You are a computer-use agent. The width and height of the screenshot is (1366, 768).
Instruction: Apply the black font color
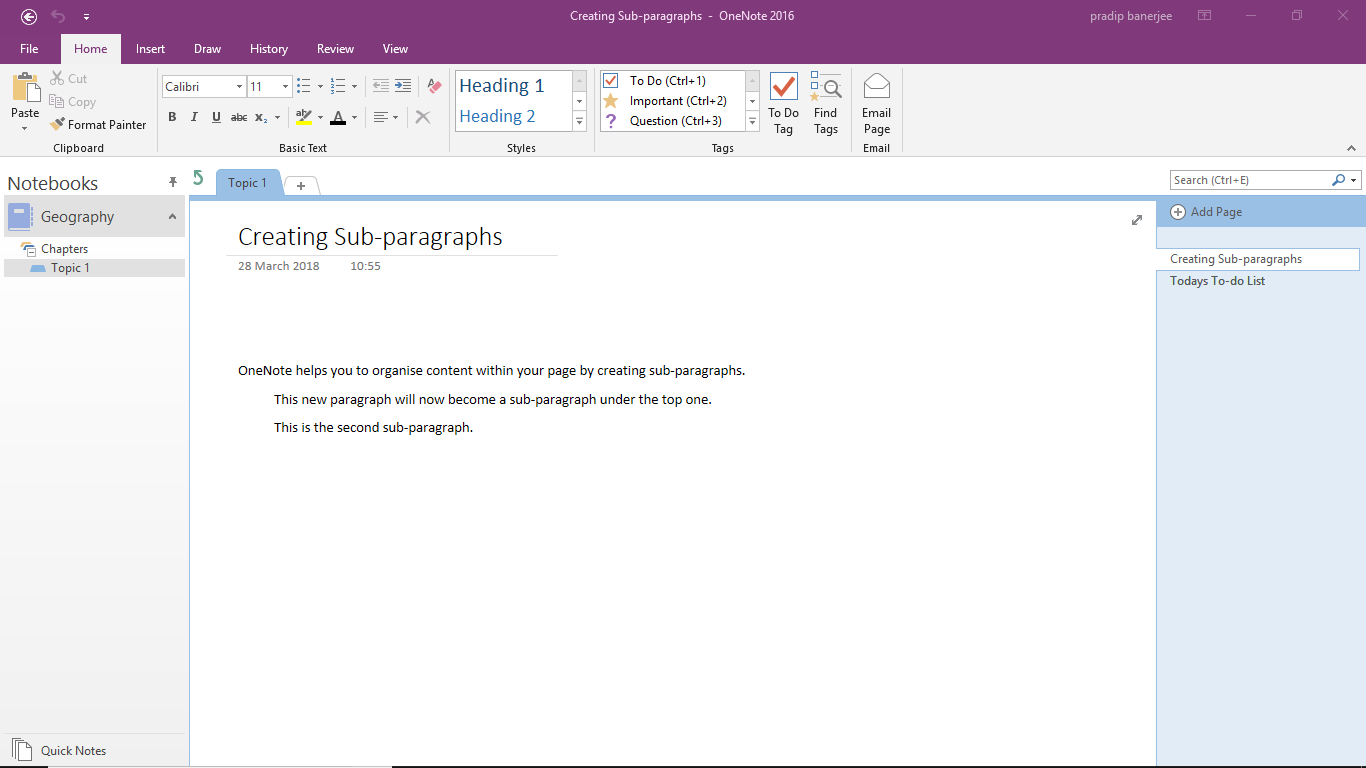coord(338,117)
